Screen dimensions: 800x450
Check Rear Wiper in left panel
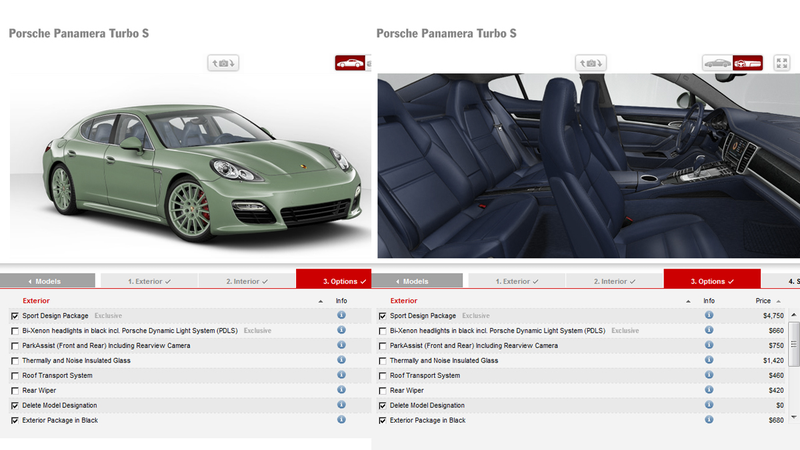click(x=15, y=391)
